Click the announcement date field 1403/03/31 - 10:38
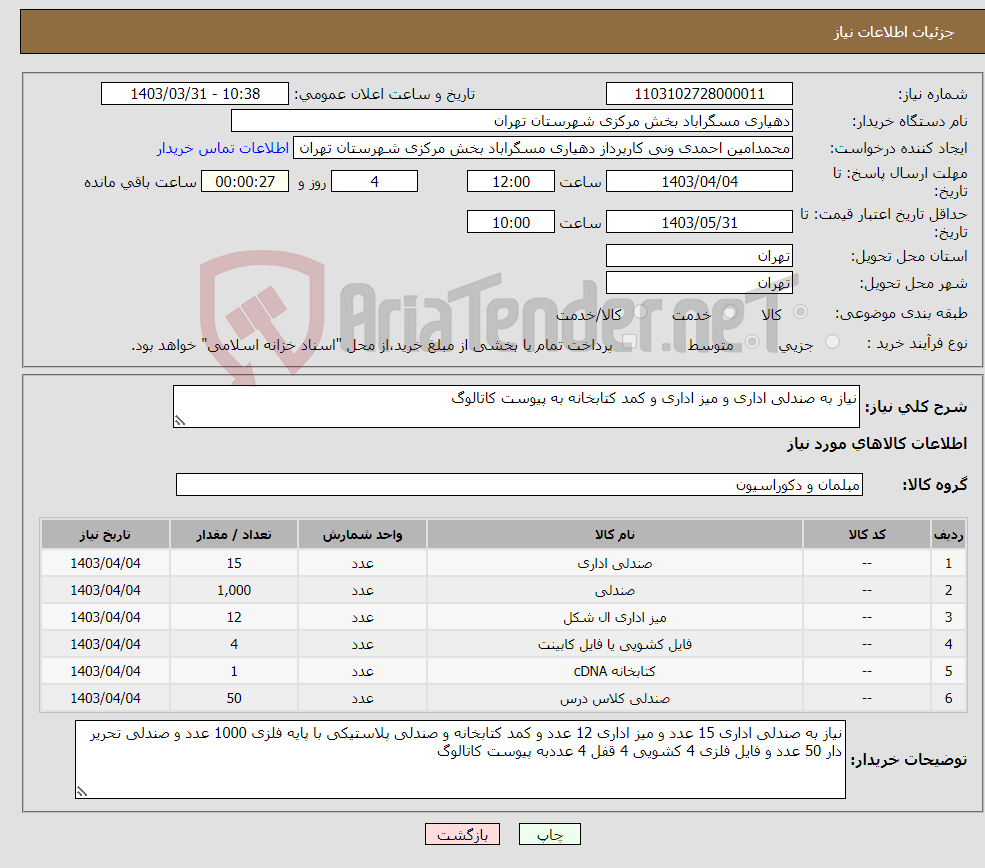This screenshot has width=985, height=868. tap(195, 94)
